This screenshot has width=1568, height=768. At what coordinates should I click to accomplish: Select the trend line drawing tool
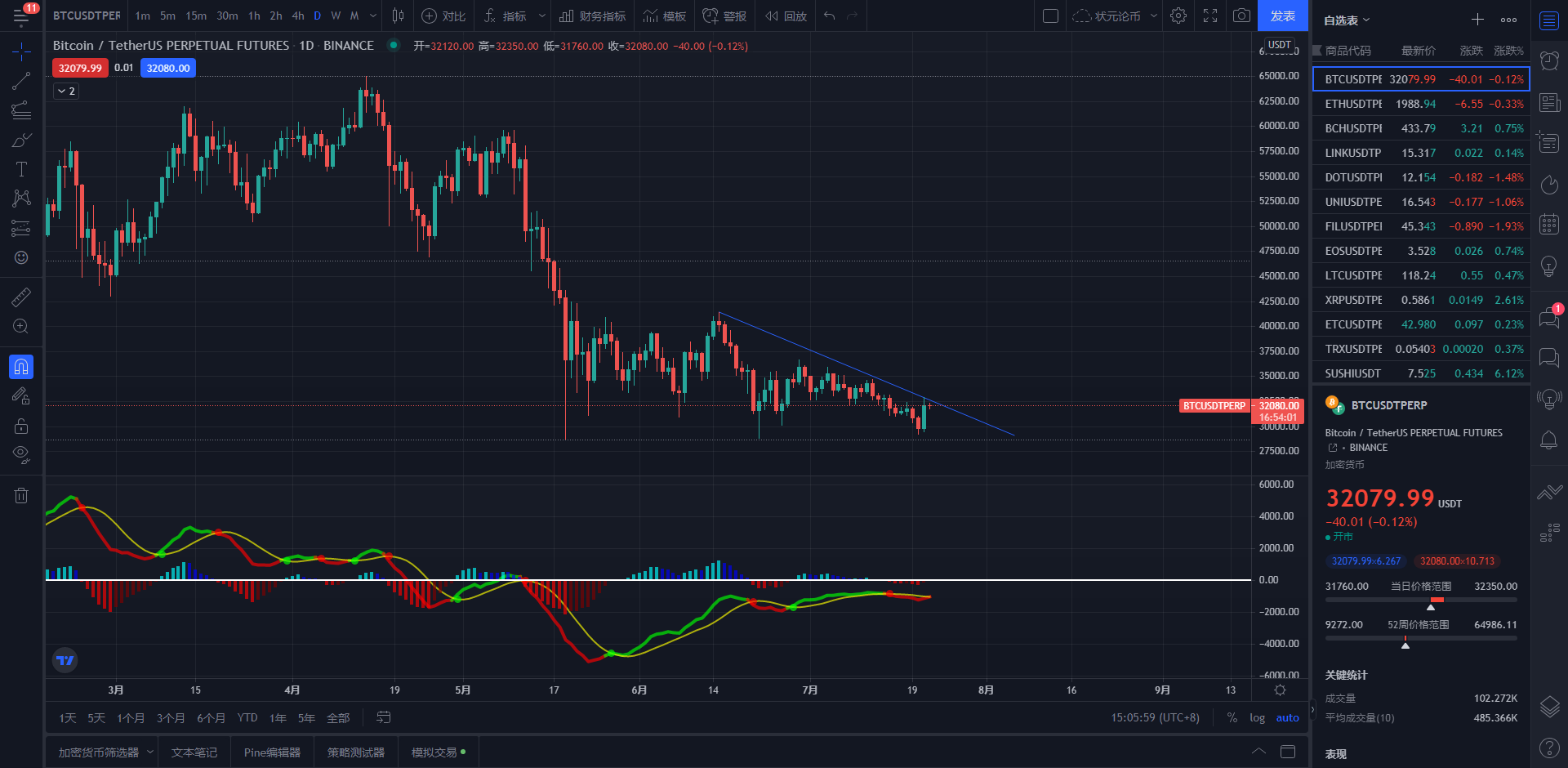[21, 81]
